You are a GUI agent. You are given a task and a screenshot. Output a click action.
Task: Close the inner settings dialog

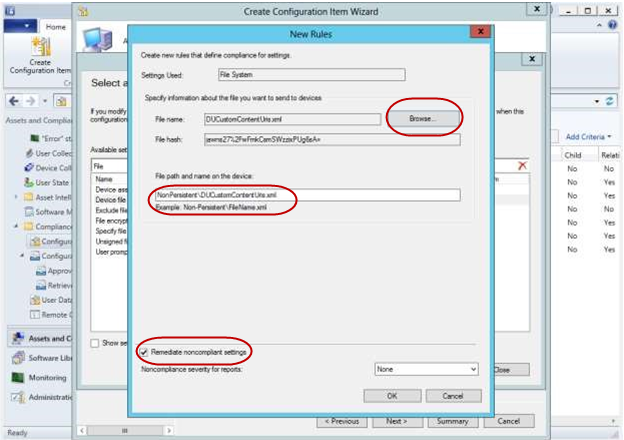click(532, 59)
